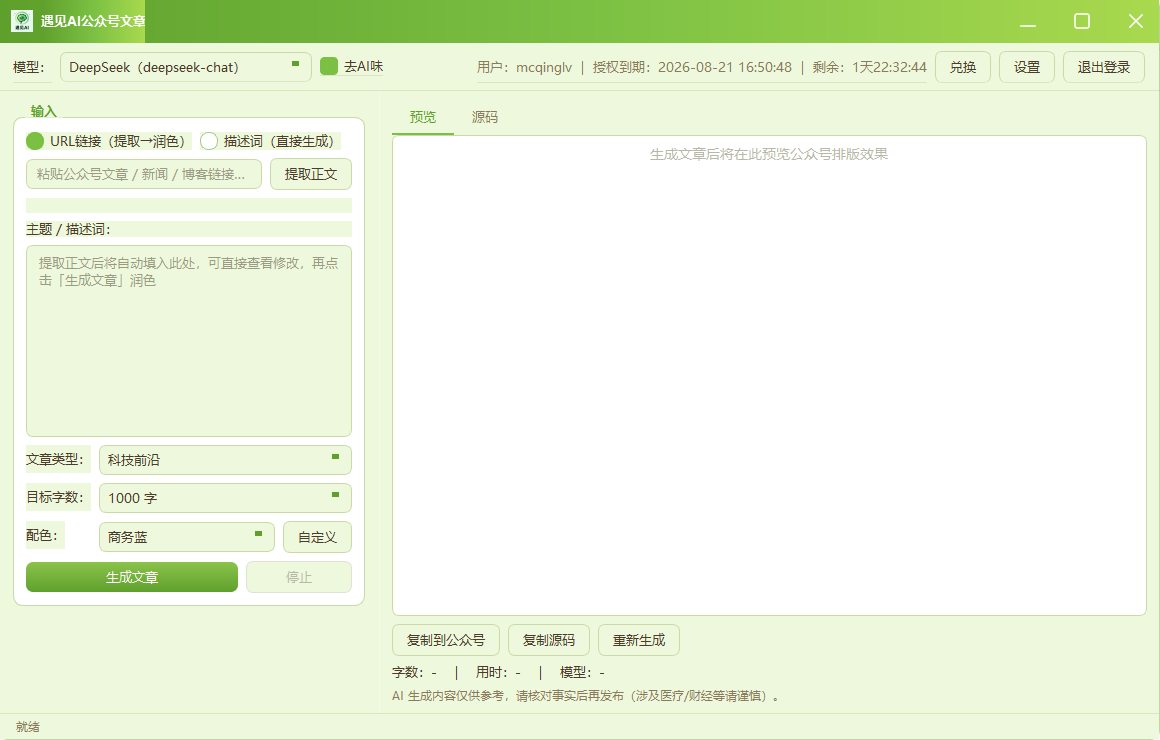Click the disabled 停止 button

(x=299, y=577)
